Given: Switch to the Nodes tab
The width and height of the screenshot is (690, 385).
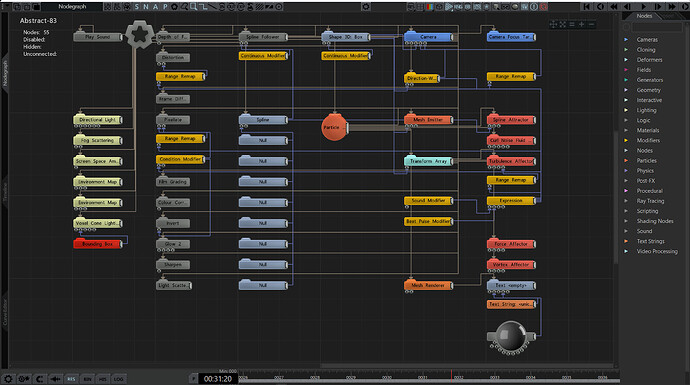Looking at the screenshot, I should [644, 16].
